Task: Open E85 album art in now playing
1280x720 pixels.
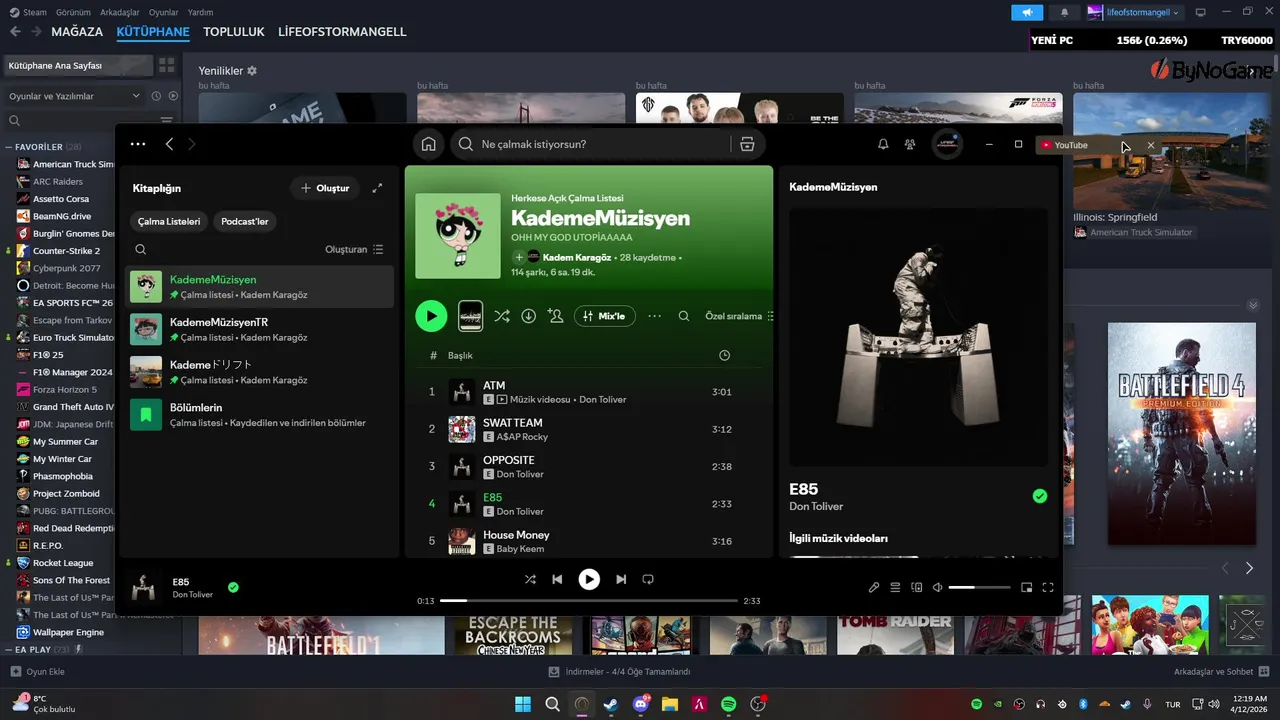Action: (x=918, y=337)
